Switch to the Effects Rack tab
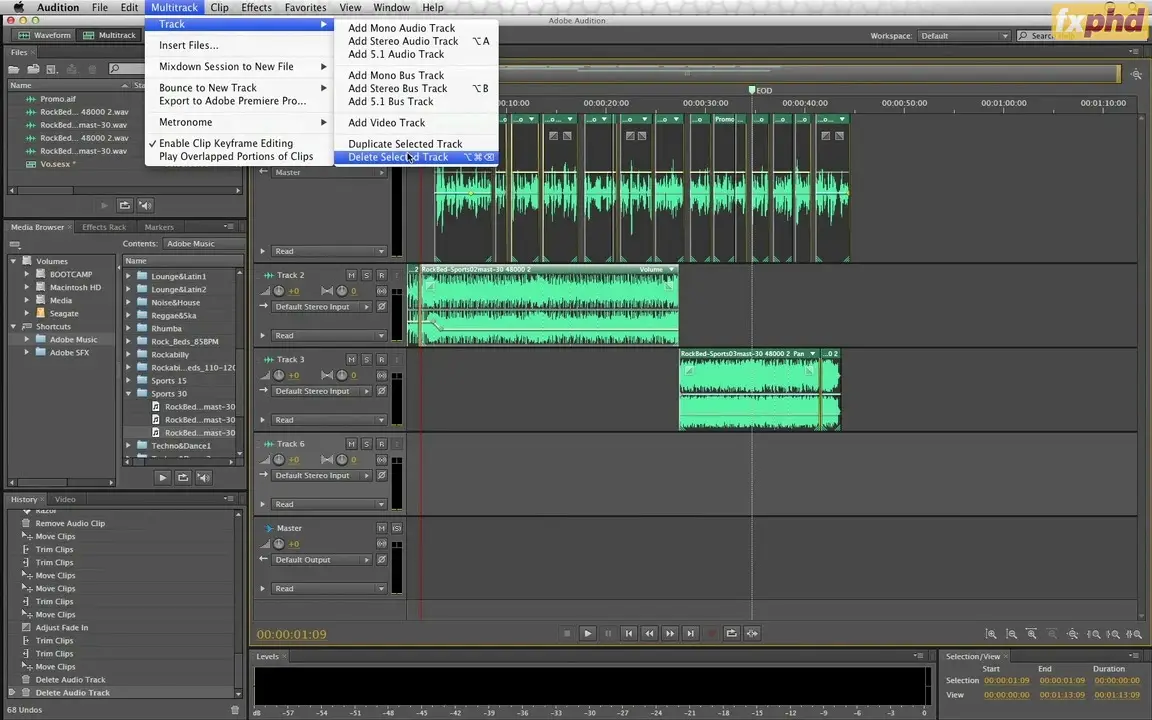This screenshot has width=1152, height=720. [104, 227]
